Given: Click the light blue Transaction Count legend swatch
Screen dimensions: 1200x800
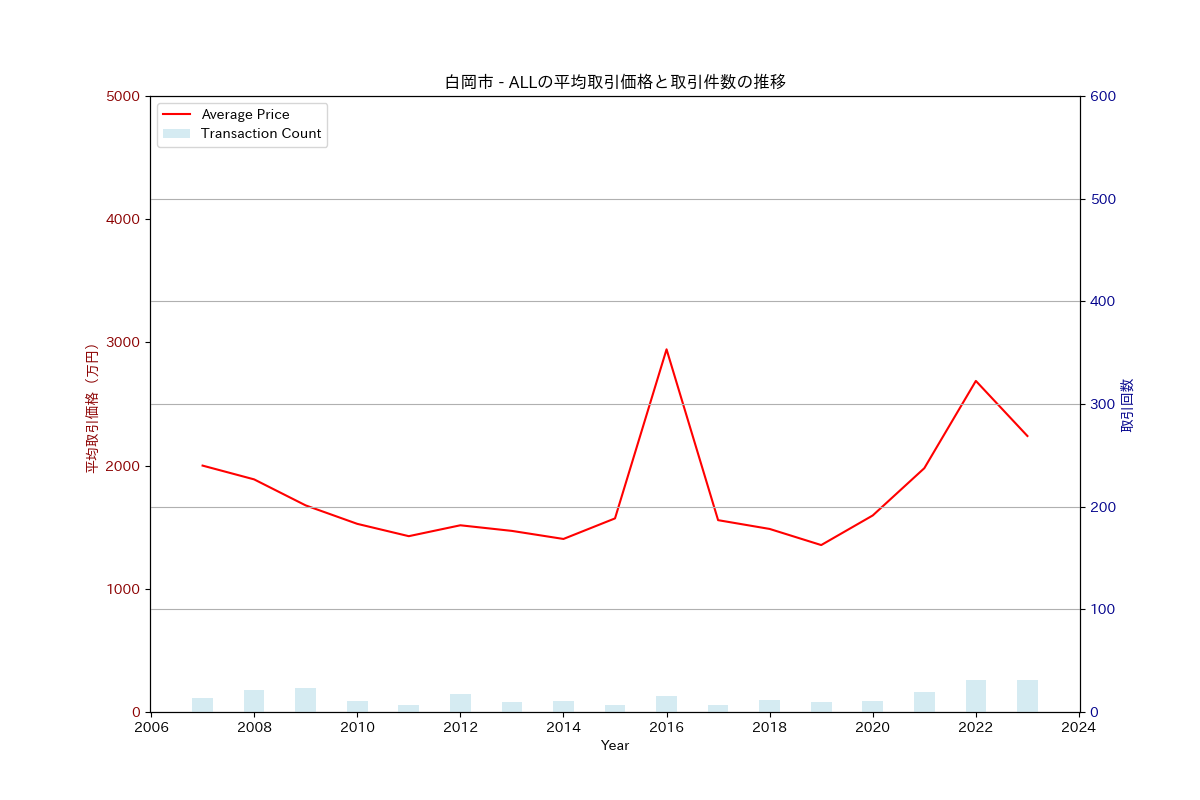Looking at the screenshot, I should click(x=176, y=134).
